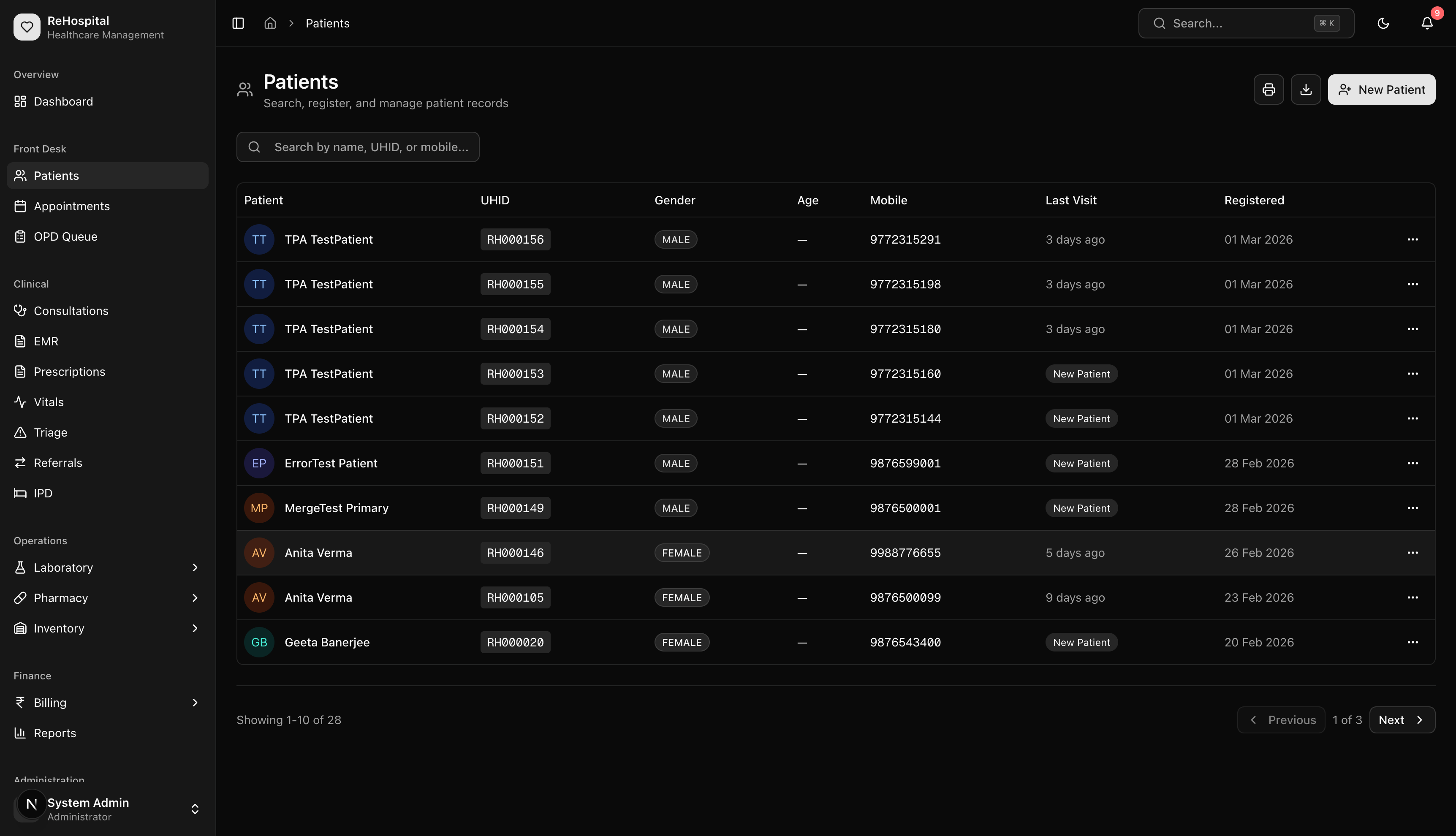
Task: Open row actions for MergeTest Primary
Action: coord(1413,508)
